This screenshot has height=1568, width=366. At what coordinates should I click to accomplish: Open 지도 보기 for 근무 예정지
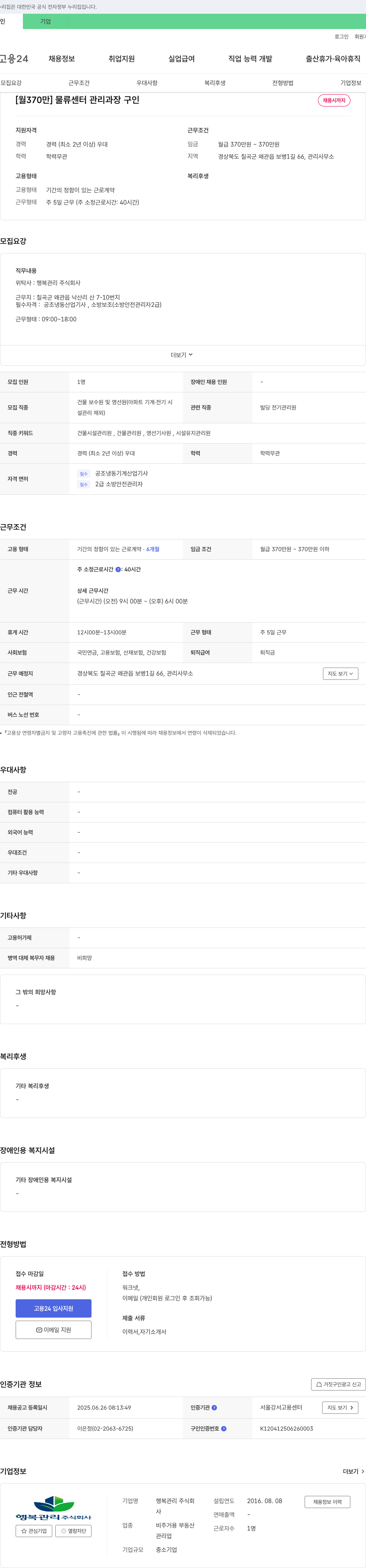[x=340, y=673]
